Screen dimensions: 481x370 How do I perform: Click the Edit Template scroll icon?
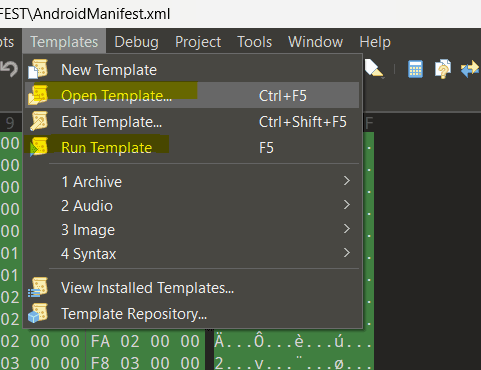38,121
